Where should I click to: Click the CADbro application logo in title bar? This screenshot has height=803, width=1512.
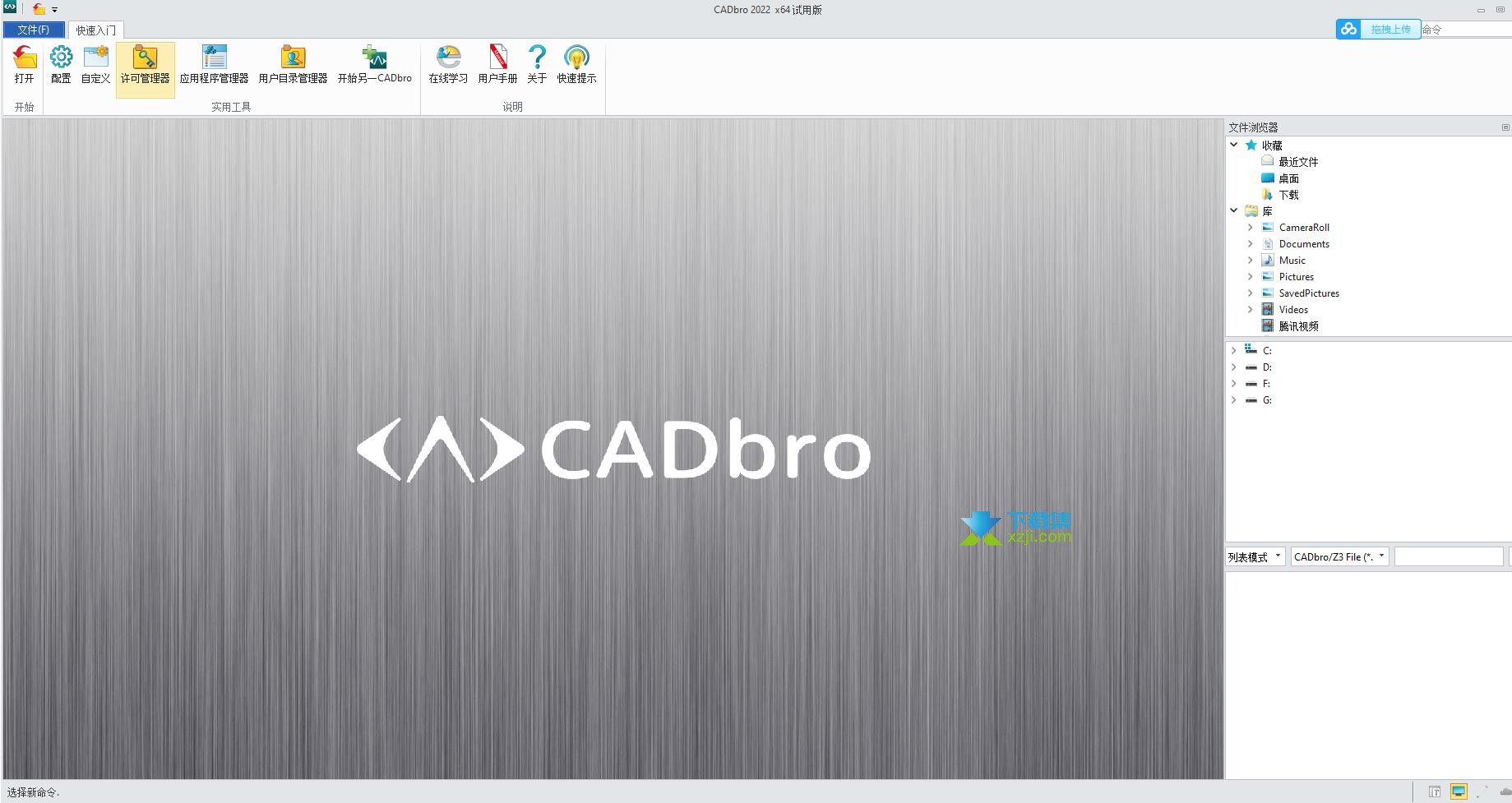pyautogui.click(x=10, y=8)
